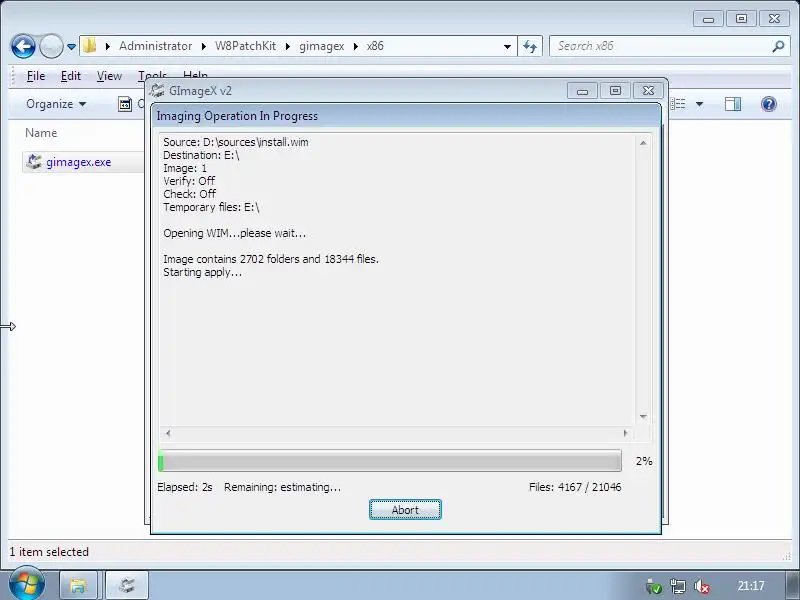This screenshot has height=600, width=800.
Task: Click the Explorer back navigation arrow
Action: point(23,46)
